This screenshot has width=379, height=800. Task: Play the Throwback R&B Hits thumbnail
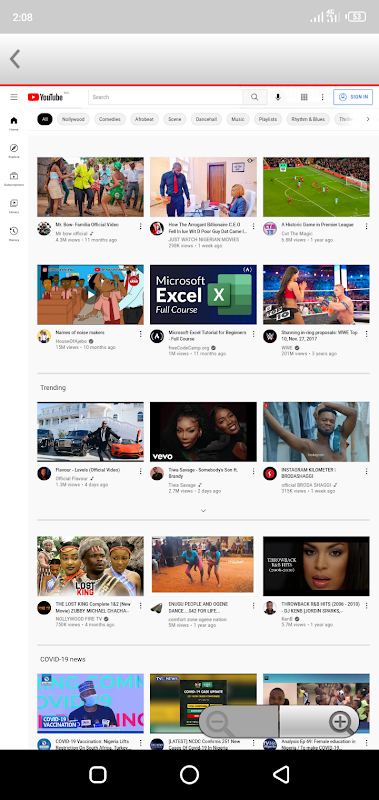(x=316, y=566)
